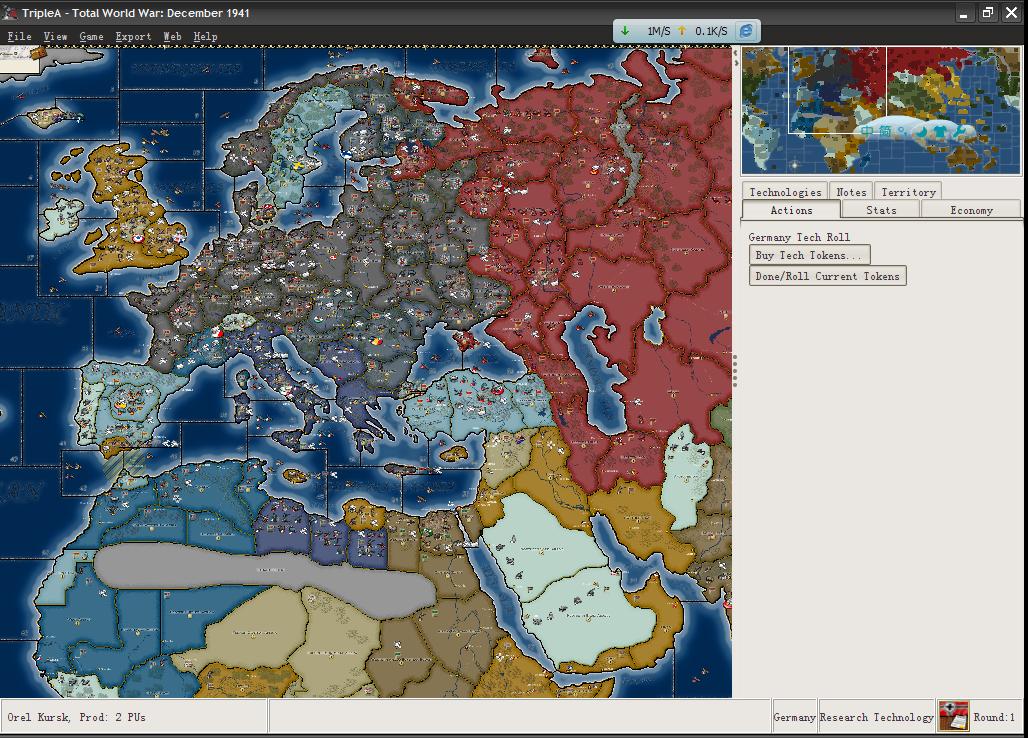Screen dimensions: 1028x738
Task: Open the View menu
Action: pos(56,37)
